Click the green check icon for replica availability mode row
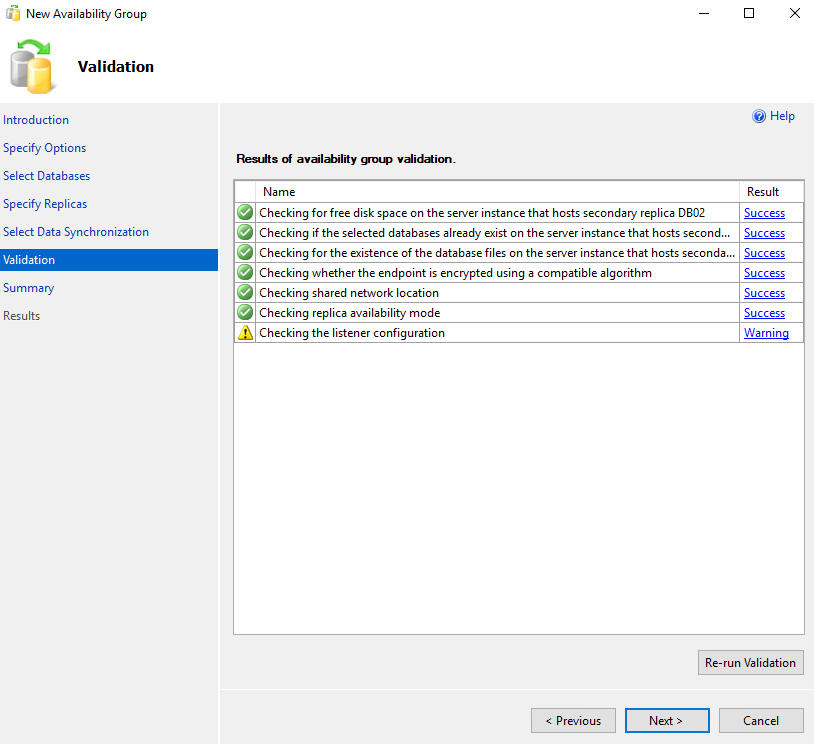The image size is (814, 744). tap(245, 313)
